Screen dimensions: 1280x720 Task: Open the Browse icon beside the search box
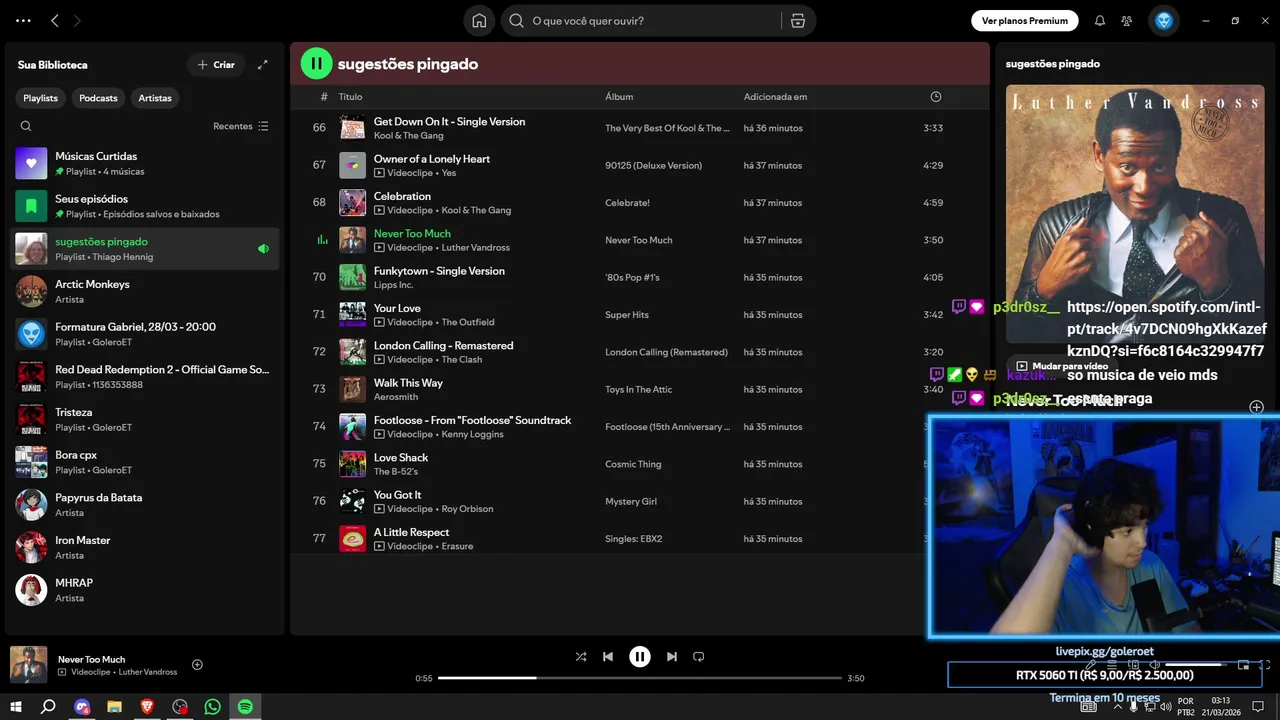(x=797, y=20)
